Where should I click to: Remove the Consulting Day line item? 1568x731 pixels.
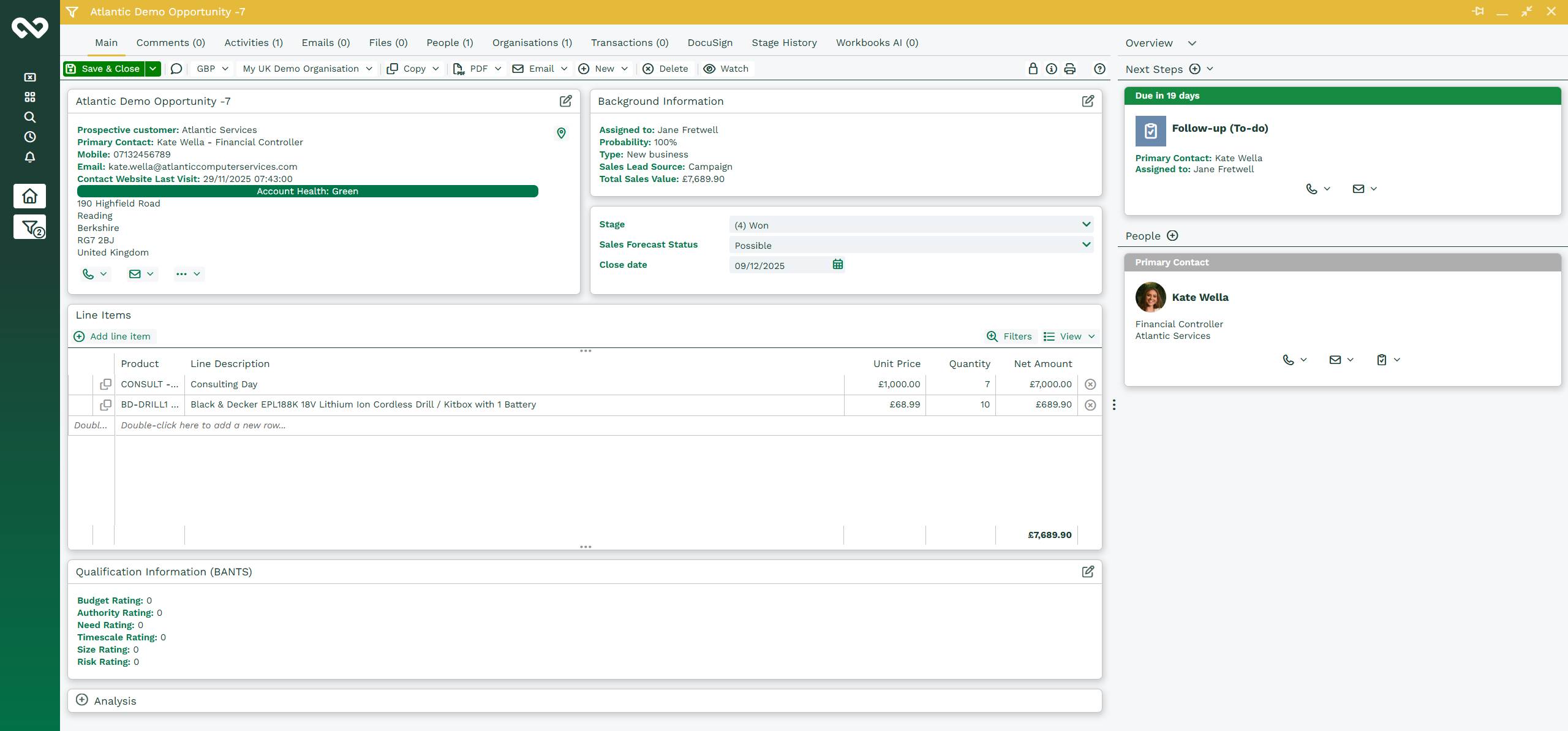point(1090,384)
